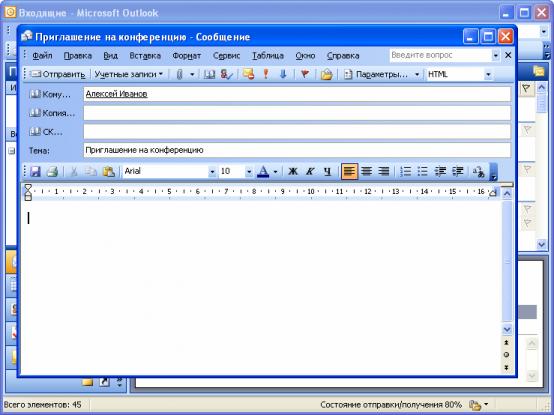
Task: Open the font size 10 dropdown
Action: (249, 172)
